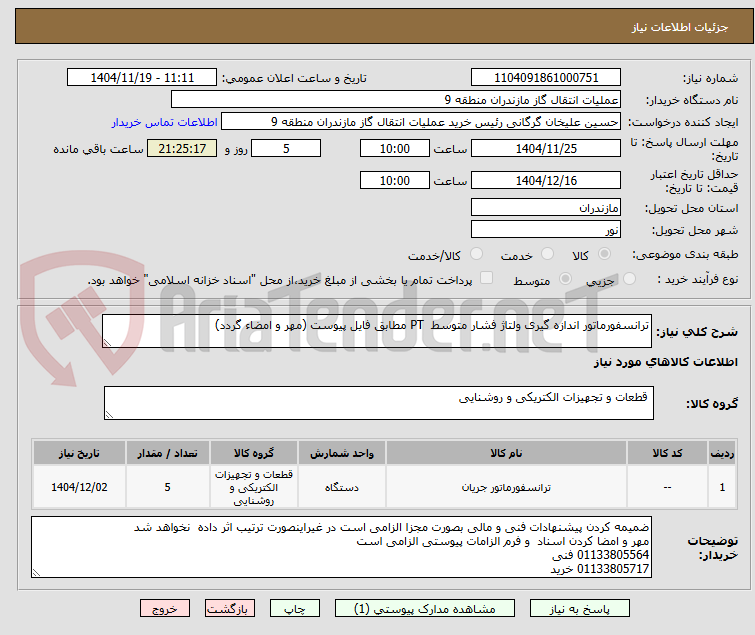Click the quantity cell showing 5
The height and width of the screenshot is (635, 755).
(167, 487)
